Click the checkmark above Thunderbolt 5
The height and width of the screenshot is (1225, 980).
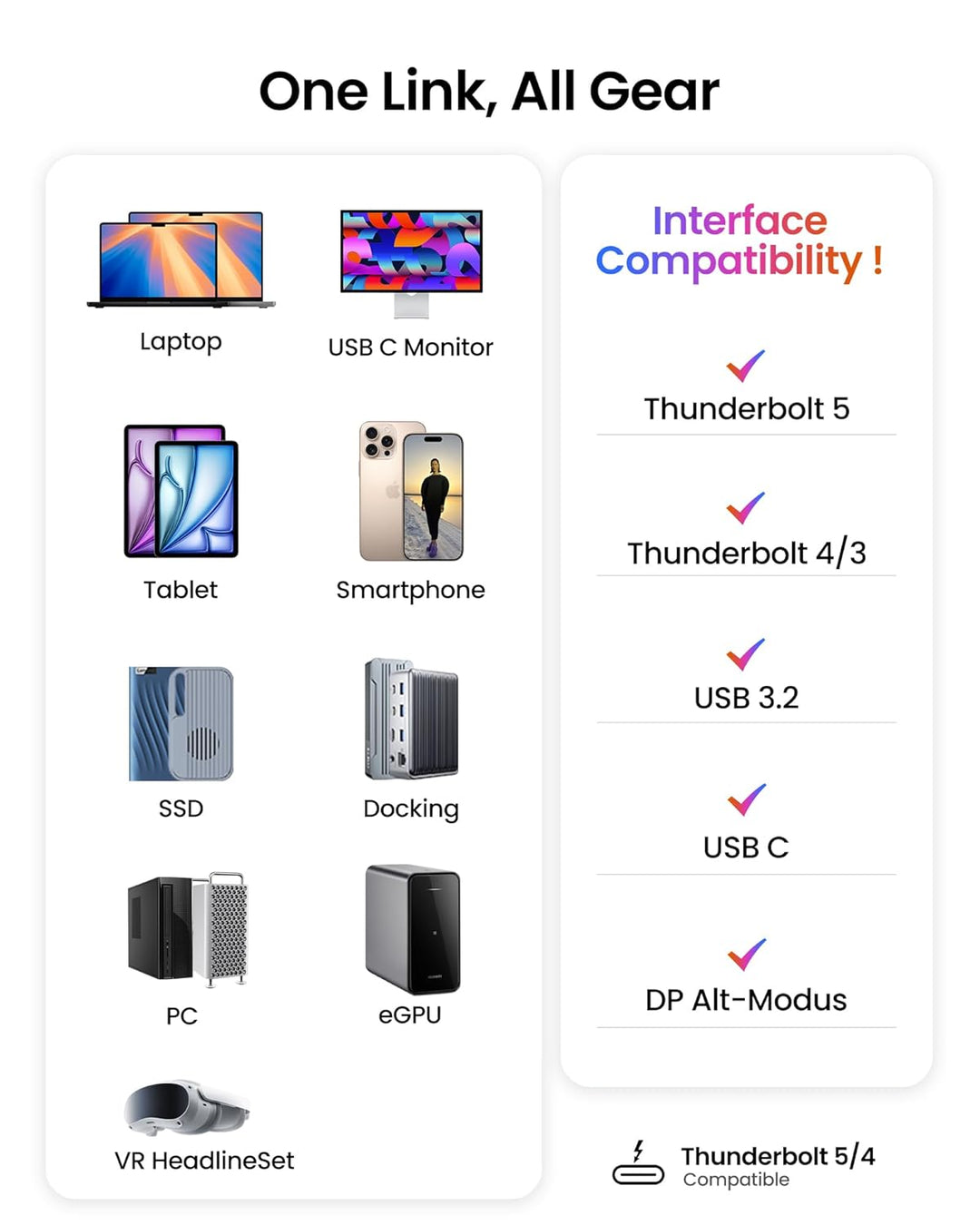tap(746, 366)
